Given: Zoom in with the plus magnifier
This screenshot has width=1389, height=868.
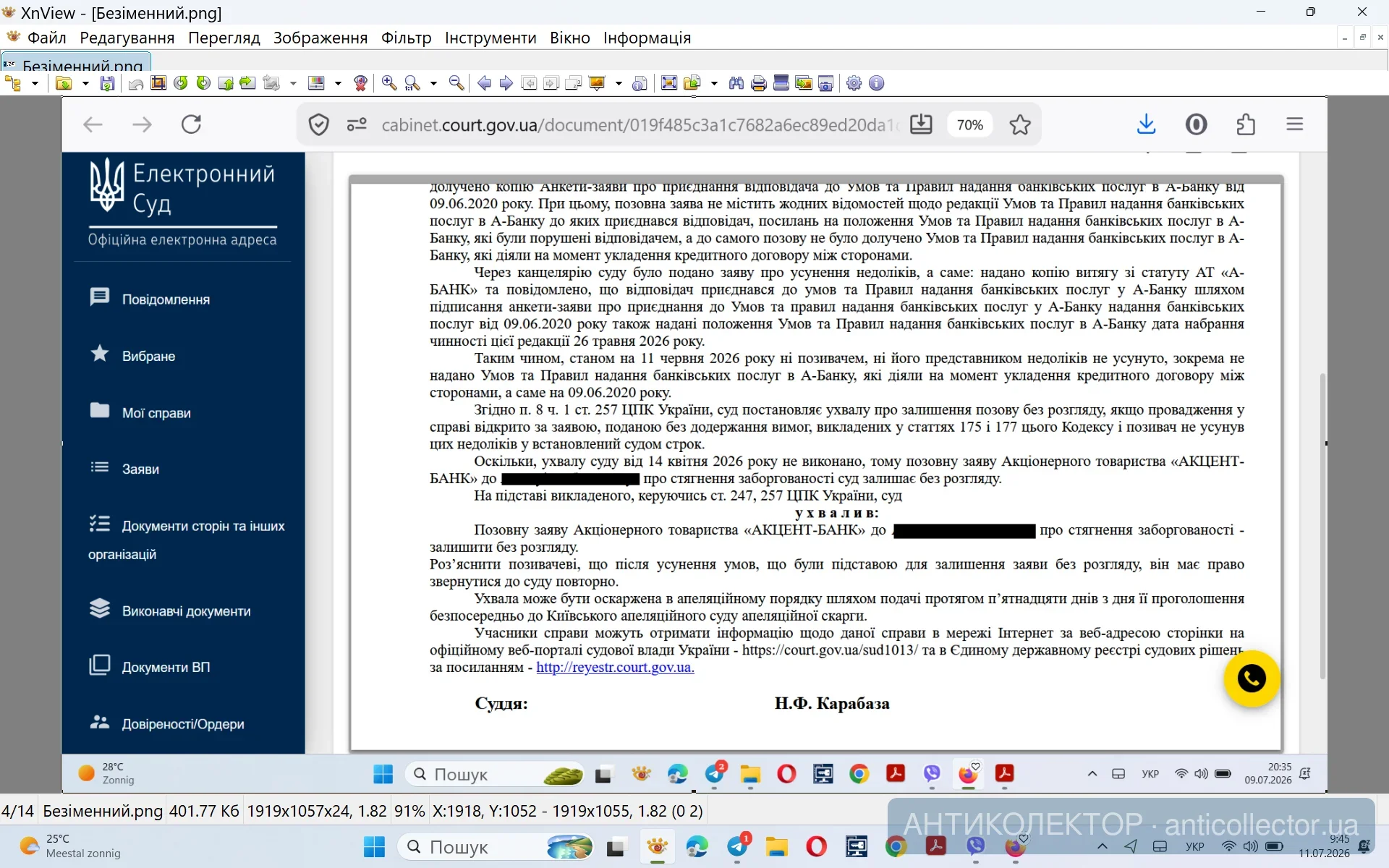Looking at the screenshot, I should pyautogui.click(x=389, y=83).
